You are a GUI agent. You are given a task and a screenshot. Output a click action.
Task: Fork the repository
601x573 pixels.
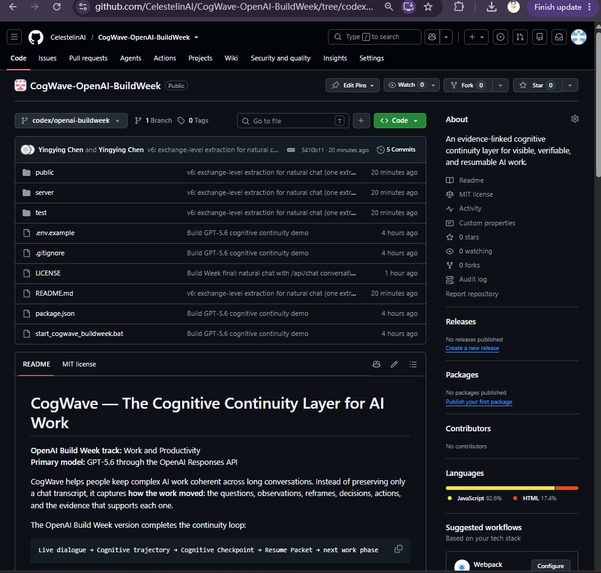pyautogui.click(x=467, y=85)
